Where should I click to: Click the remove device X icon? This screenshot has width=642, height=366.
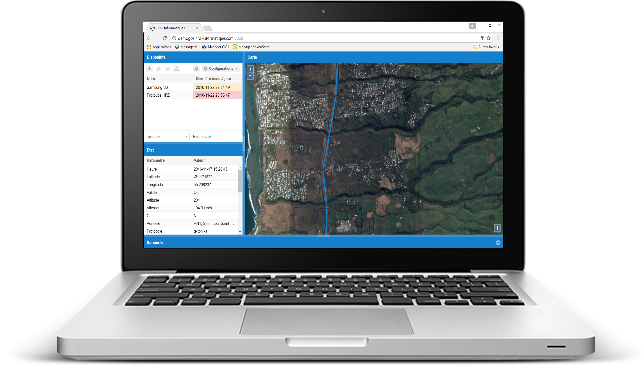[167, 69]
